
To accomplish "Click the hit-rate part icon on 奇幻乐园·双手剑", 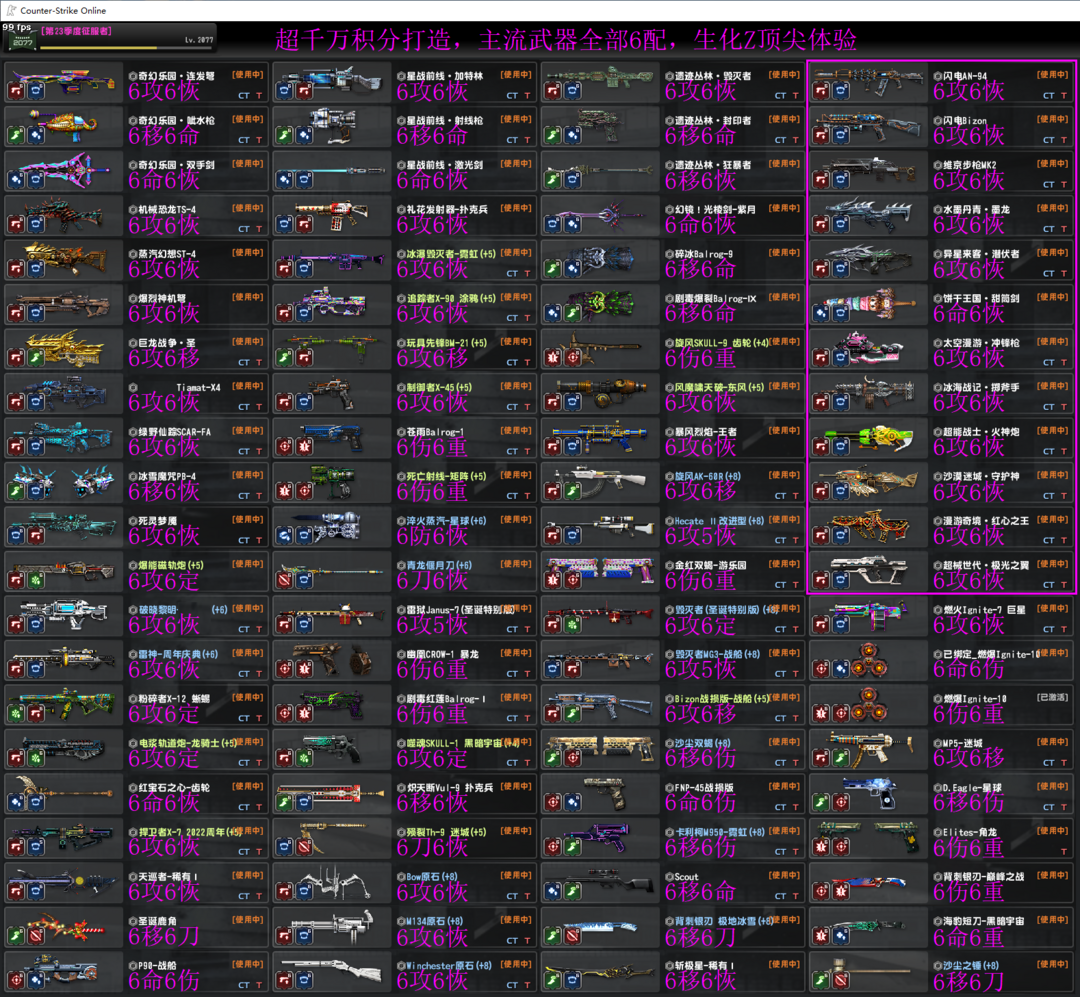I will pos(17,179).
